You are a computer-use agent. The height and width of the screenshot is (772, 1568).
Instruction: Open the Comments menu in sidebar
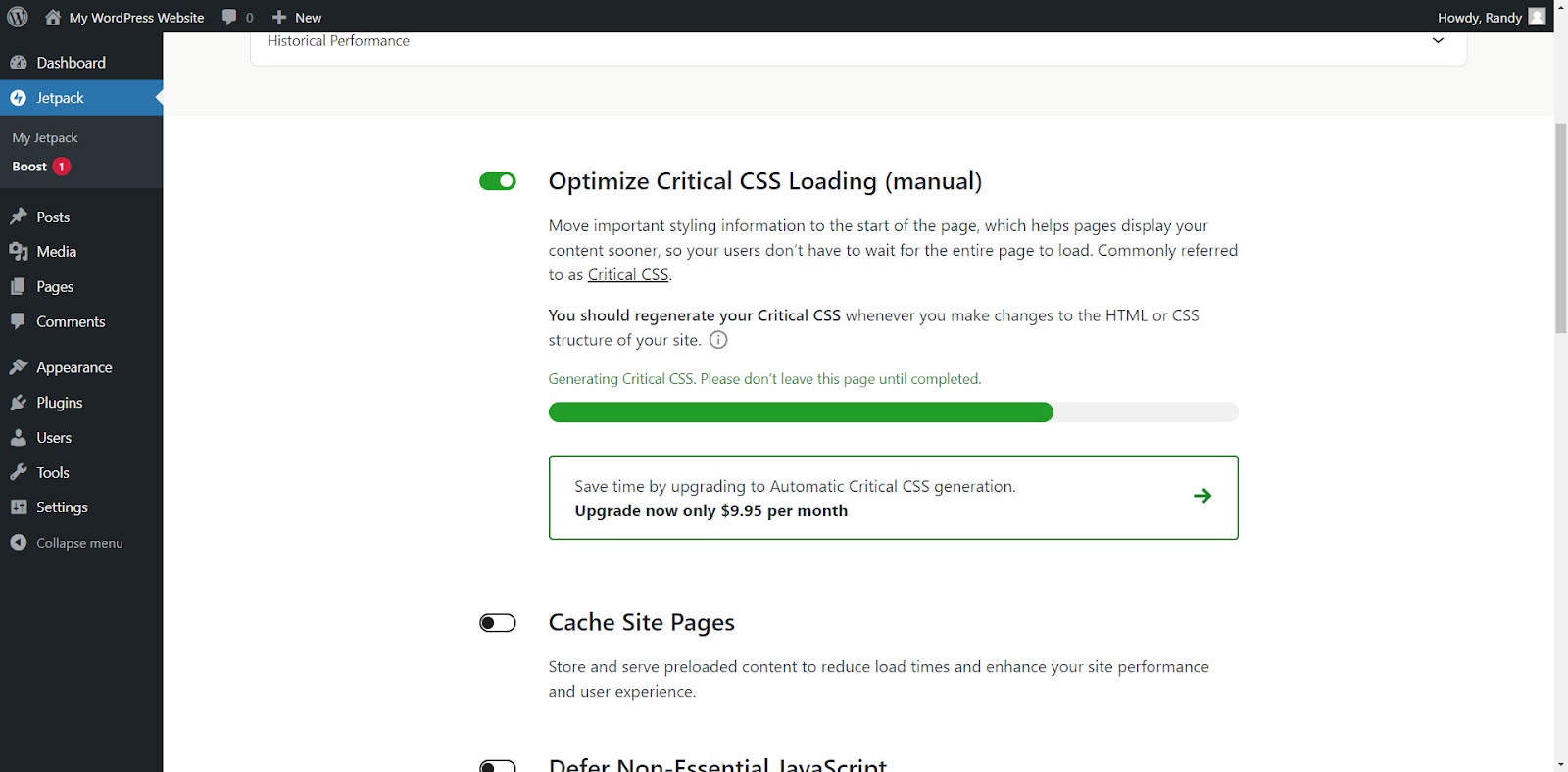pos(81,321)
